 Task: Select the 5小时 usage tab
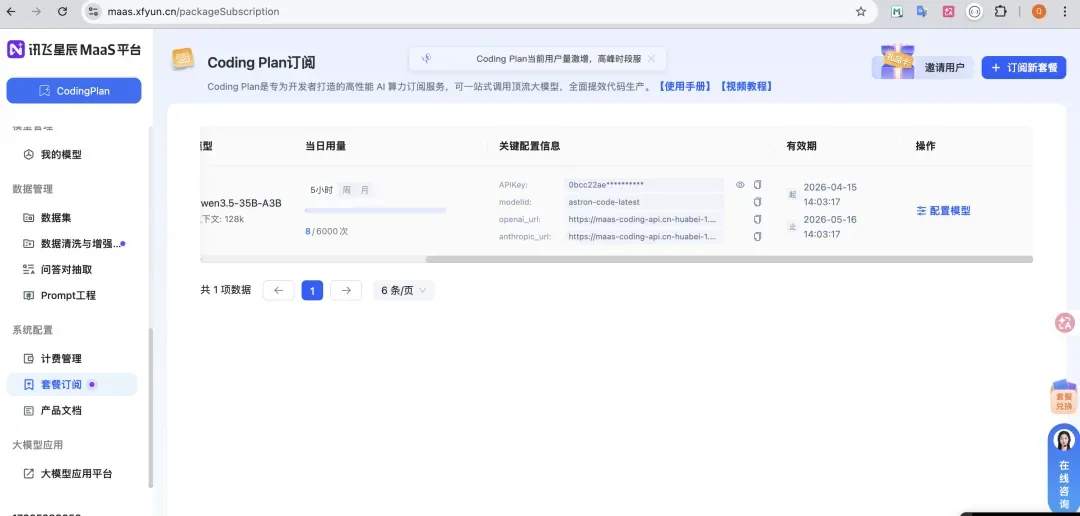[x=322, y=190]
